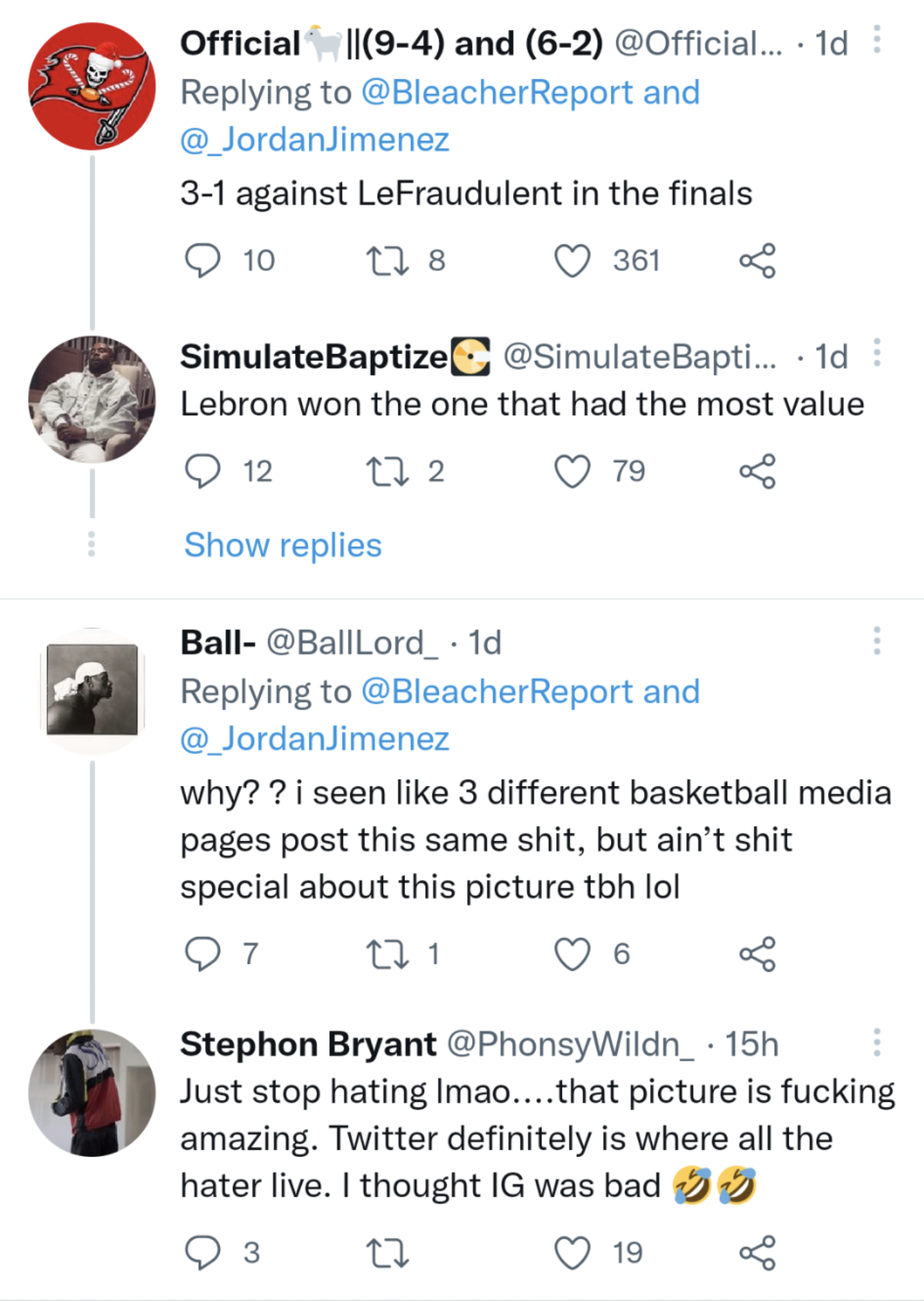Image resolution: width=924 pixels, height=1302 pixels.
Task: Share Ball-'s basketball media pages tweet
Action: (758, 954)
